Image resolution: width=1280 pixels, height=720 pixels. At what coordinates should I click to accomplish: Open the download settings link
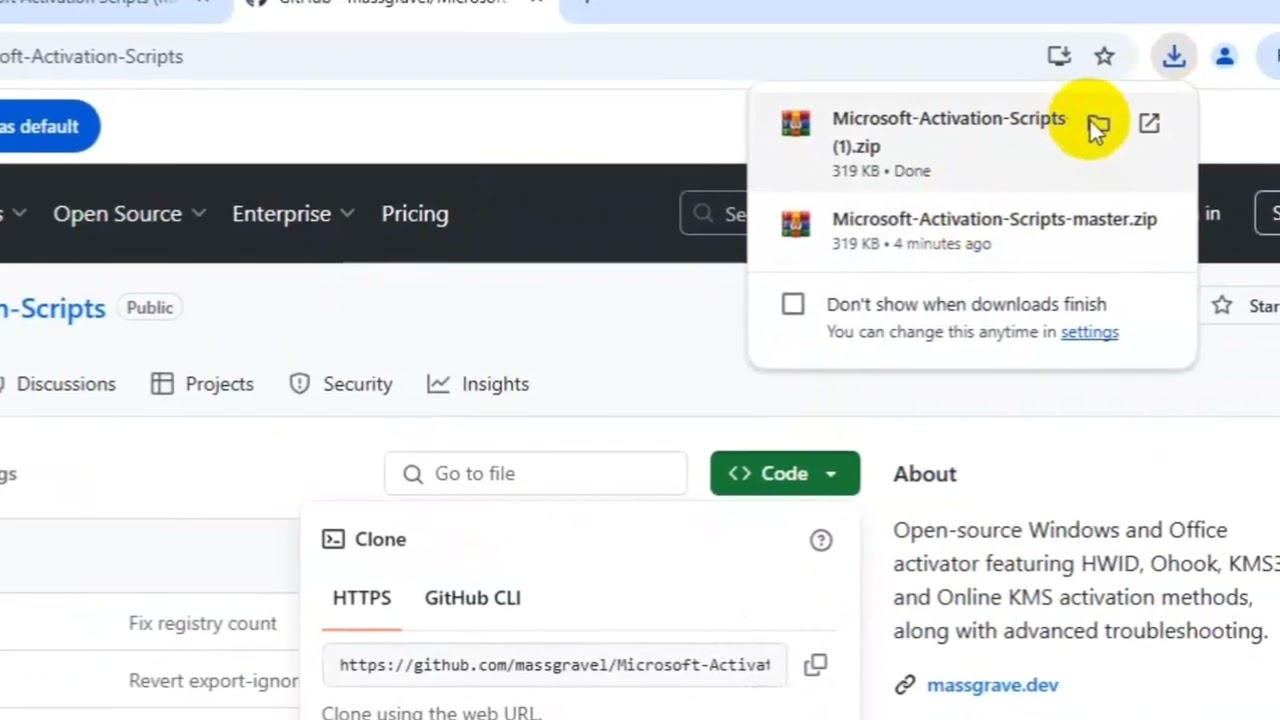1090,332
